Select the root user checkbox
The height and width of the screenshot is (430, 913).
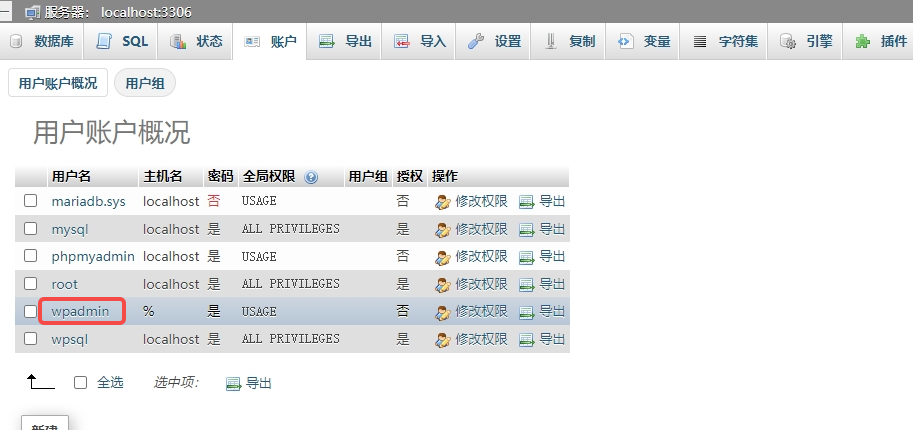click(x=31, y=284)
